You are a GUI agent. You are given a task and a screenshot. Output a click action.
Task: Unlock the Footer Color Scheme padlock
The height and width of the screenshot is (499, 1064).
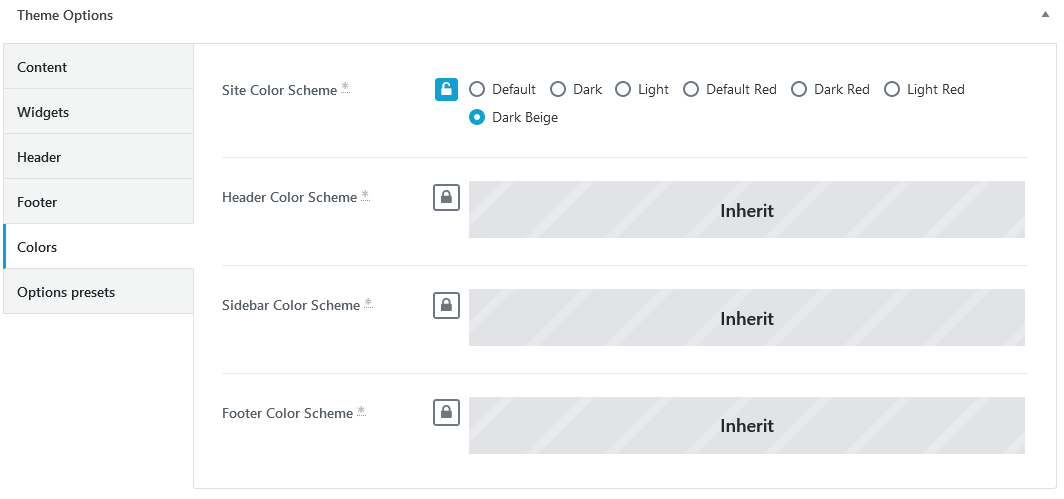click(446, 413)
